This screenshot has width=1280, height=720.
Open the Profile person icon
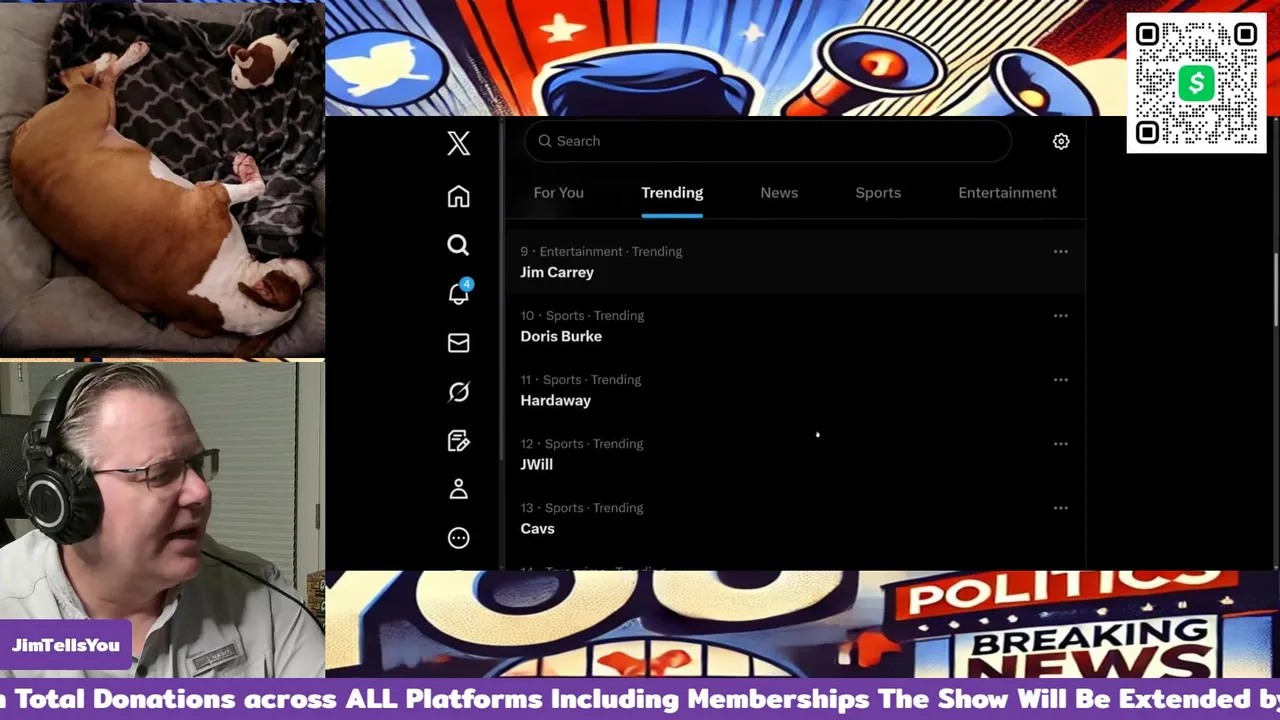pyautogui.click(x=458, y=489)
